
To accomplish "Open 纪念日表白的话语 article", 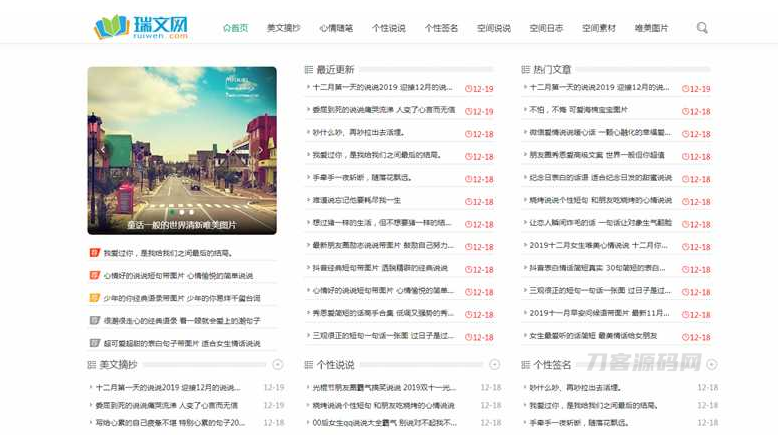I will click(600, 178).
